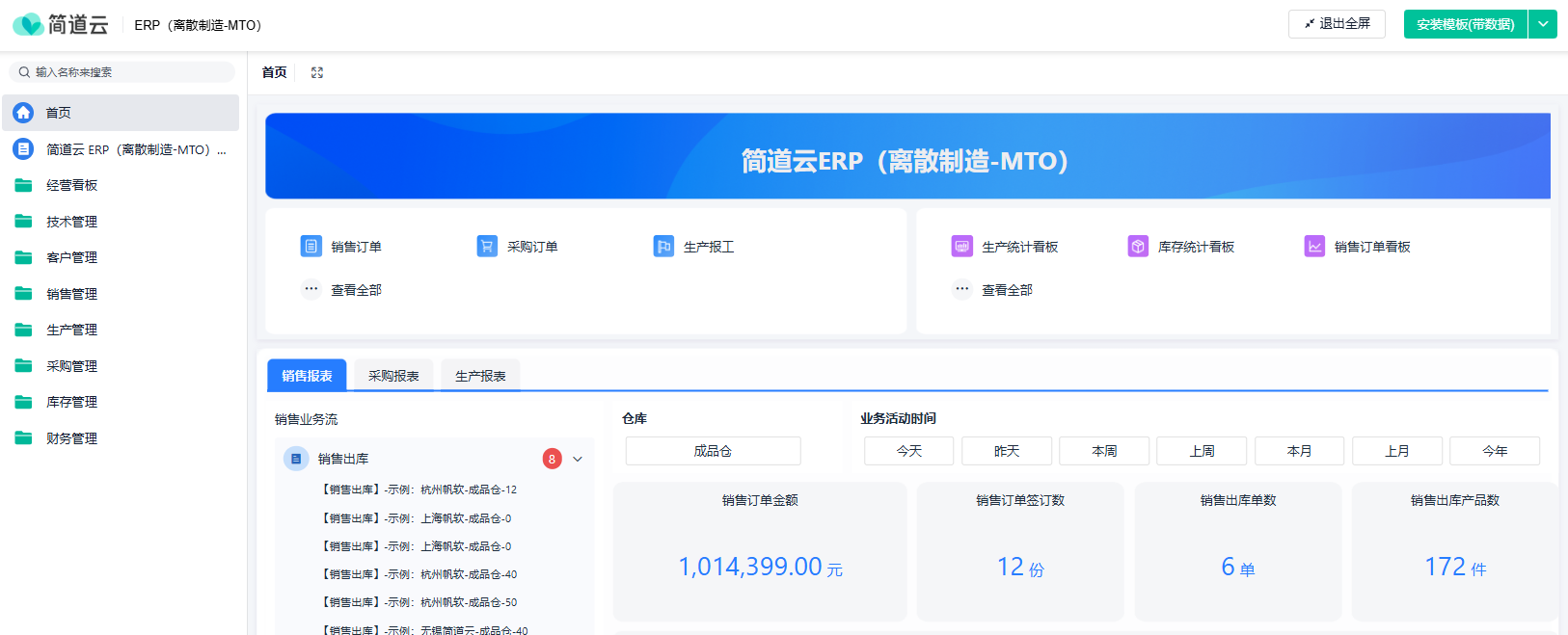
Task: Switch to the 采购报表 tab
Action: [x=393, y=376]
